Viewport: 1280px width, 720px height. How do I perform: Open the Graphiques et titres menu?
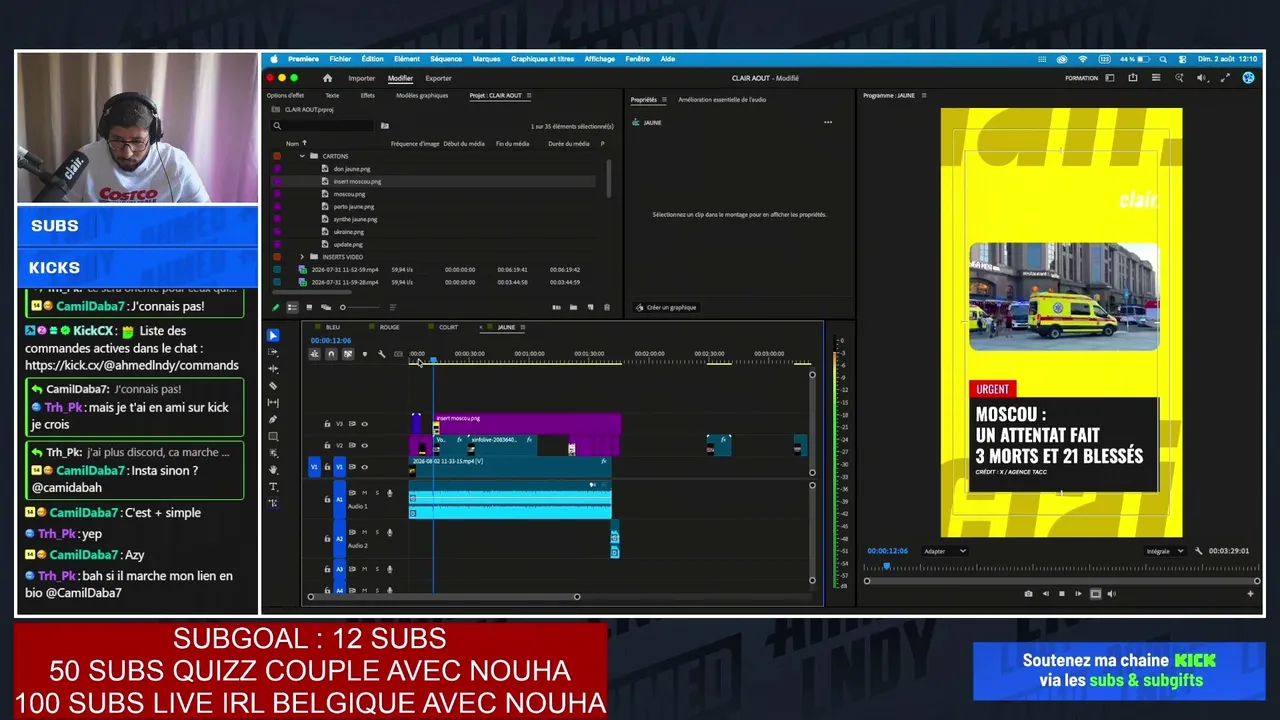point(543,59)
